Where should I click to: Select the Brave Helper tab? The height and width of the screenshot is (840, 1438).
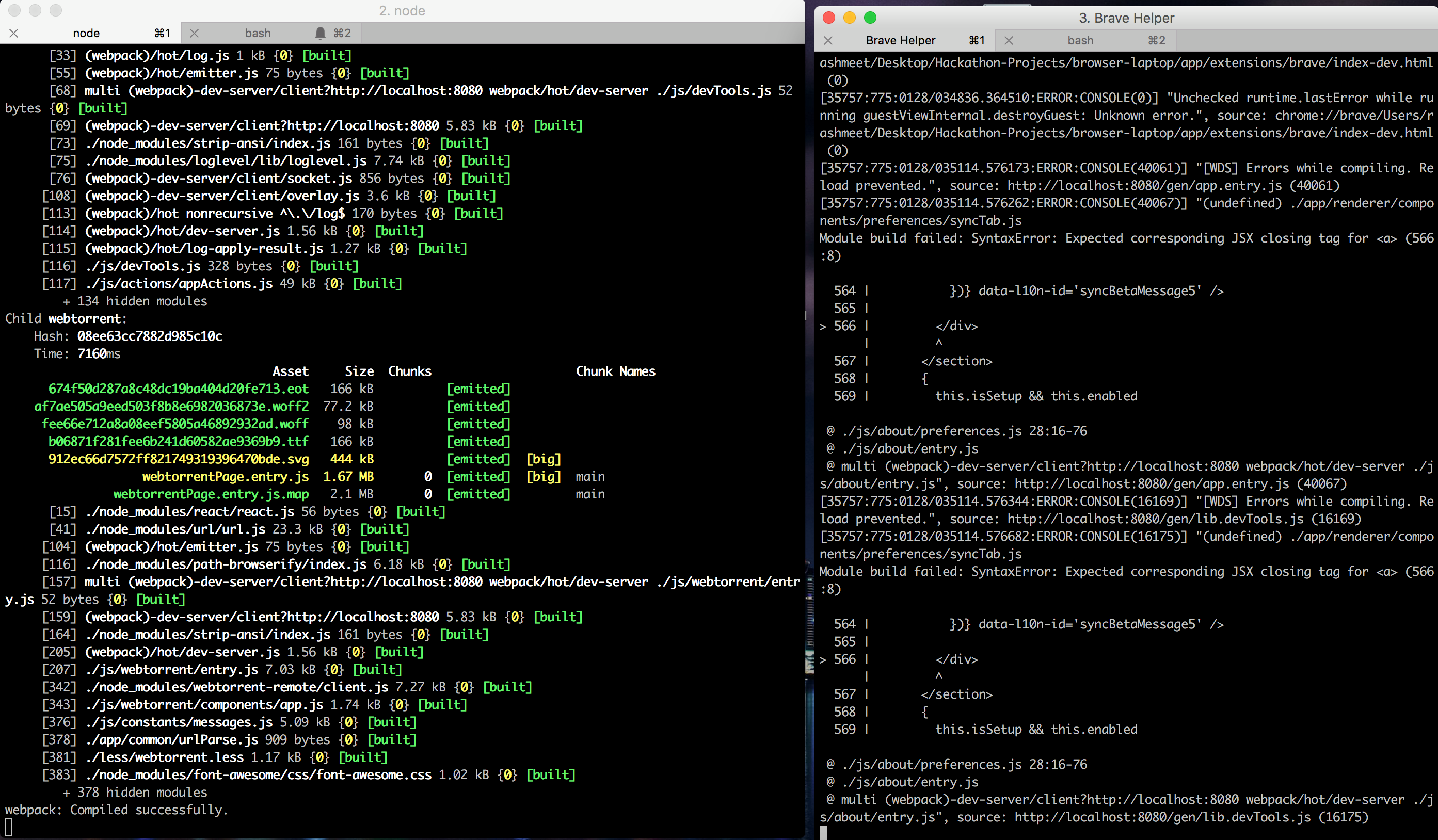tap(901, 40)
